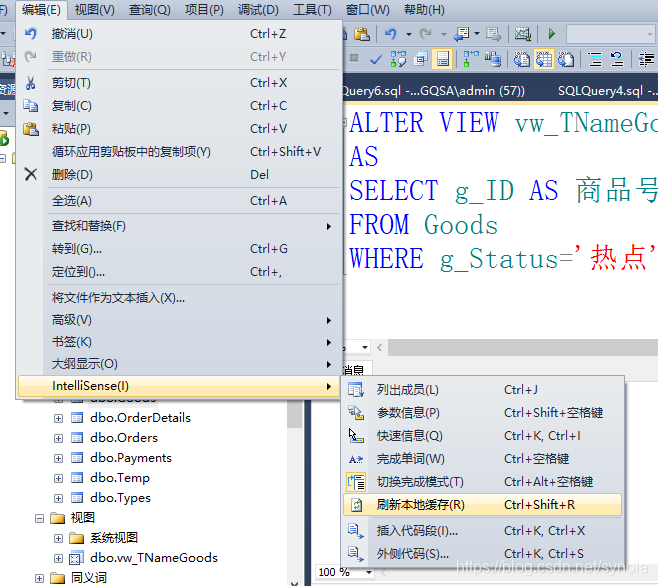This screenshot has height=586, width=658.
Task: Choose 快速信息(Q) in the submenu
Action: coord(482,436)
